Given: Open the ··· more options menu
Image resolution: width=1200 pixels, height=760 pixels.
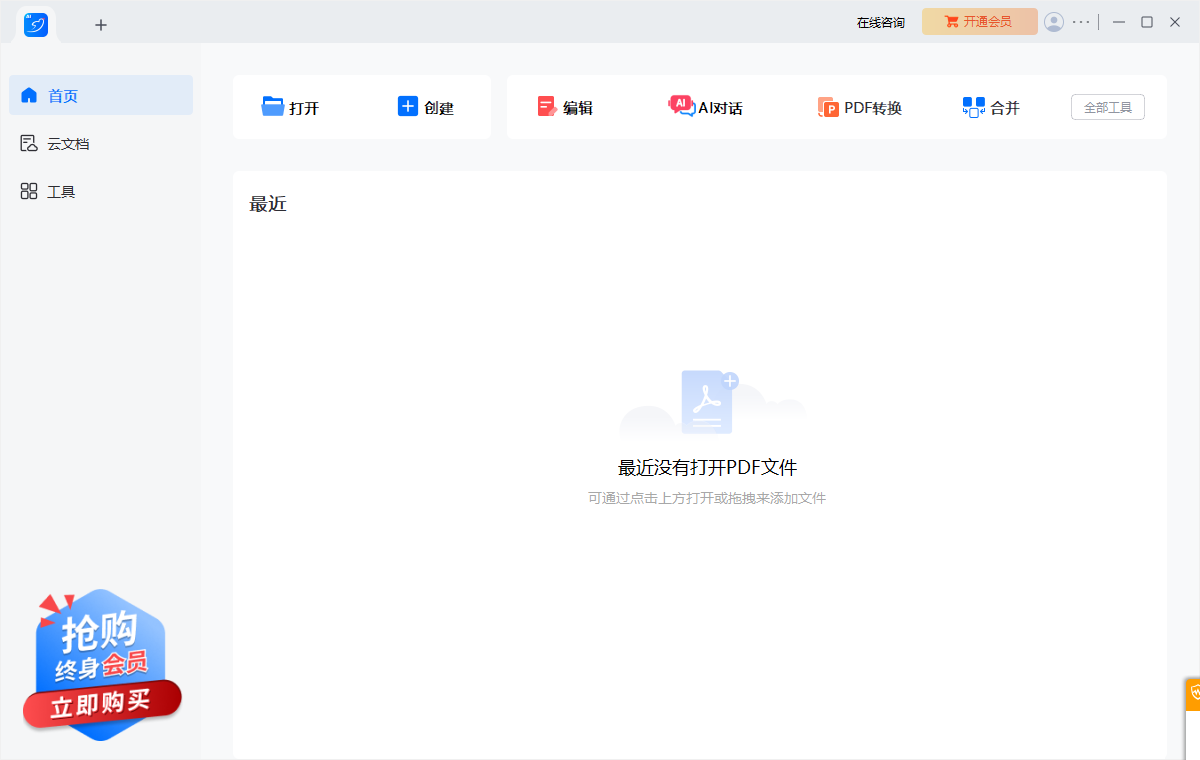Looking at the screenshot, I should tap(1081, 21).
